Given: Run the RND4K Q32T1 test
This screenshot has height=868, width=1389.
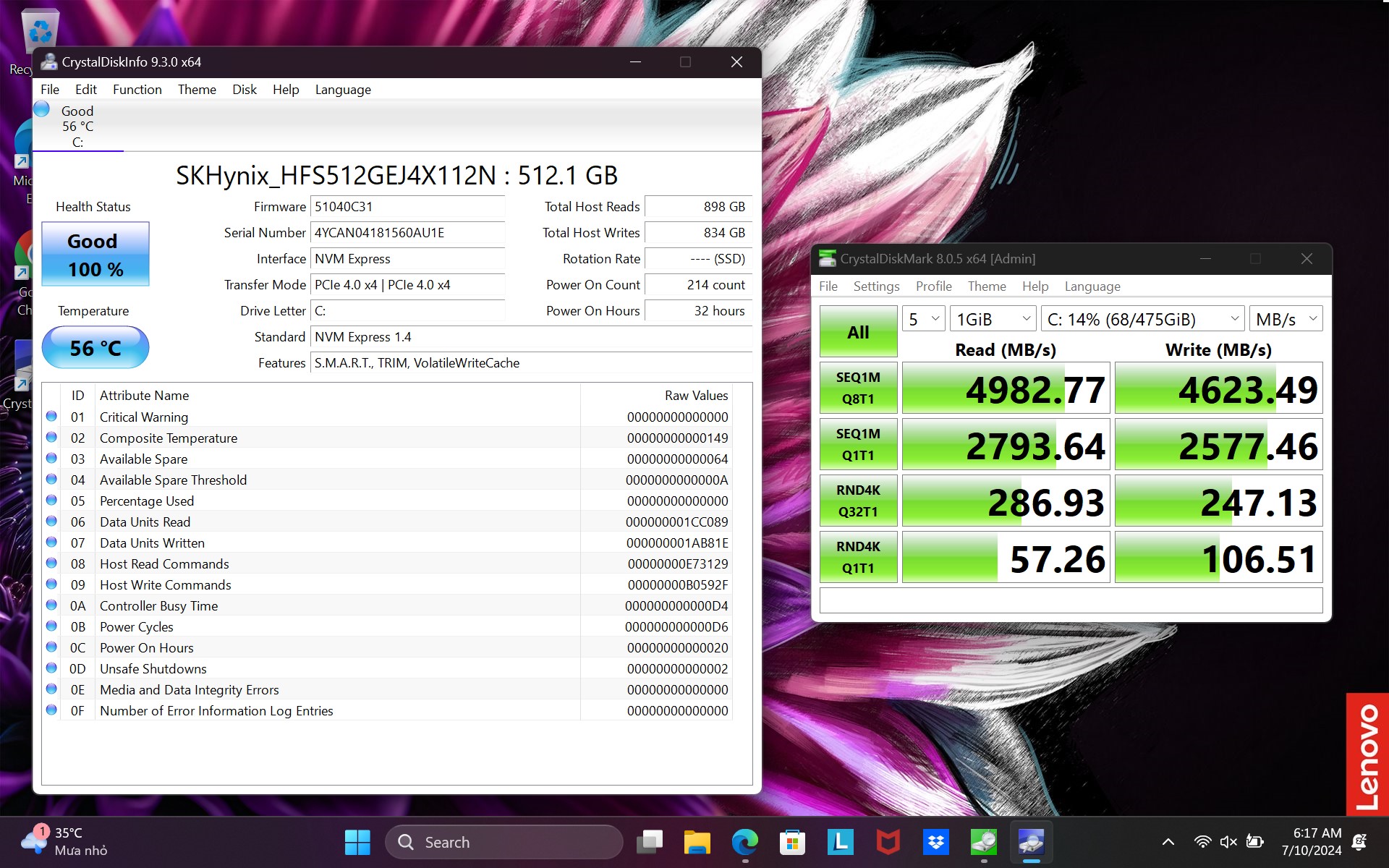Looking at the screenshot, I should [858, 501].
